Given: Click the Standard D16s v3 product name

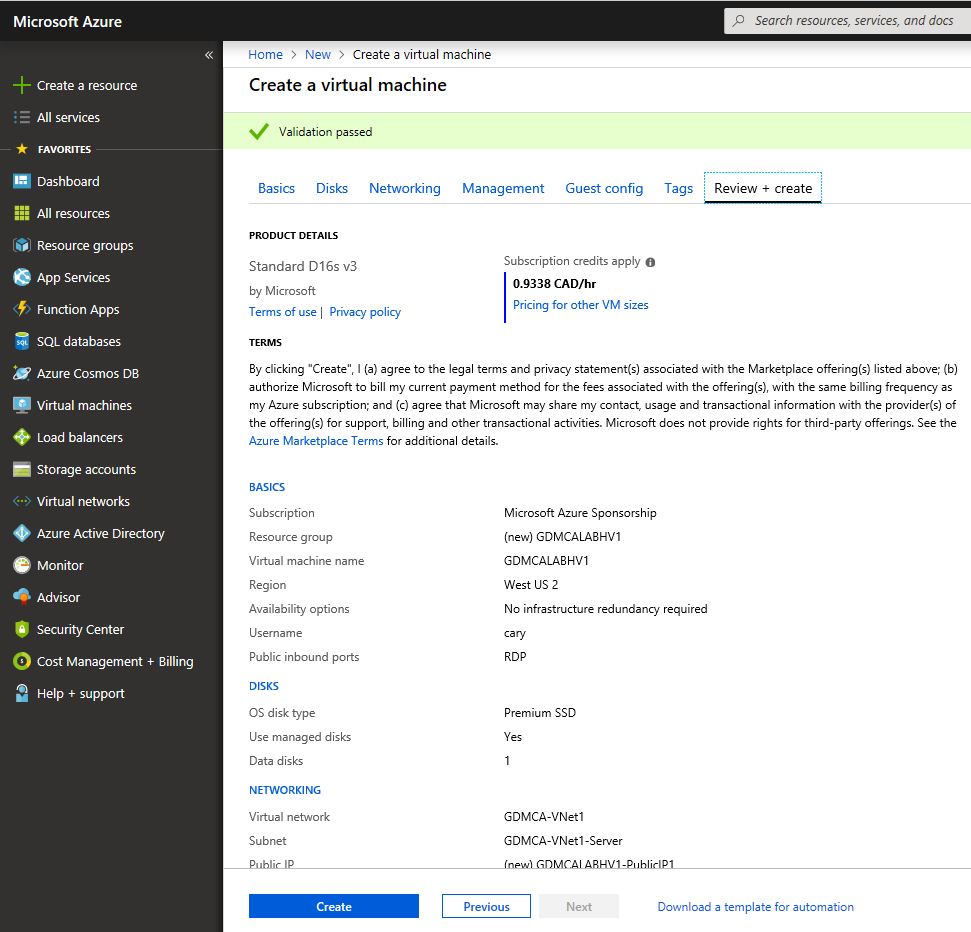Looking at the screenshot, I should tap(303, 266).
